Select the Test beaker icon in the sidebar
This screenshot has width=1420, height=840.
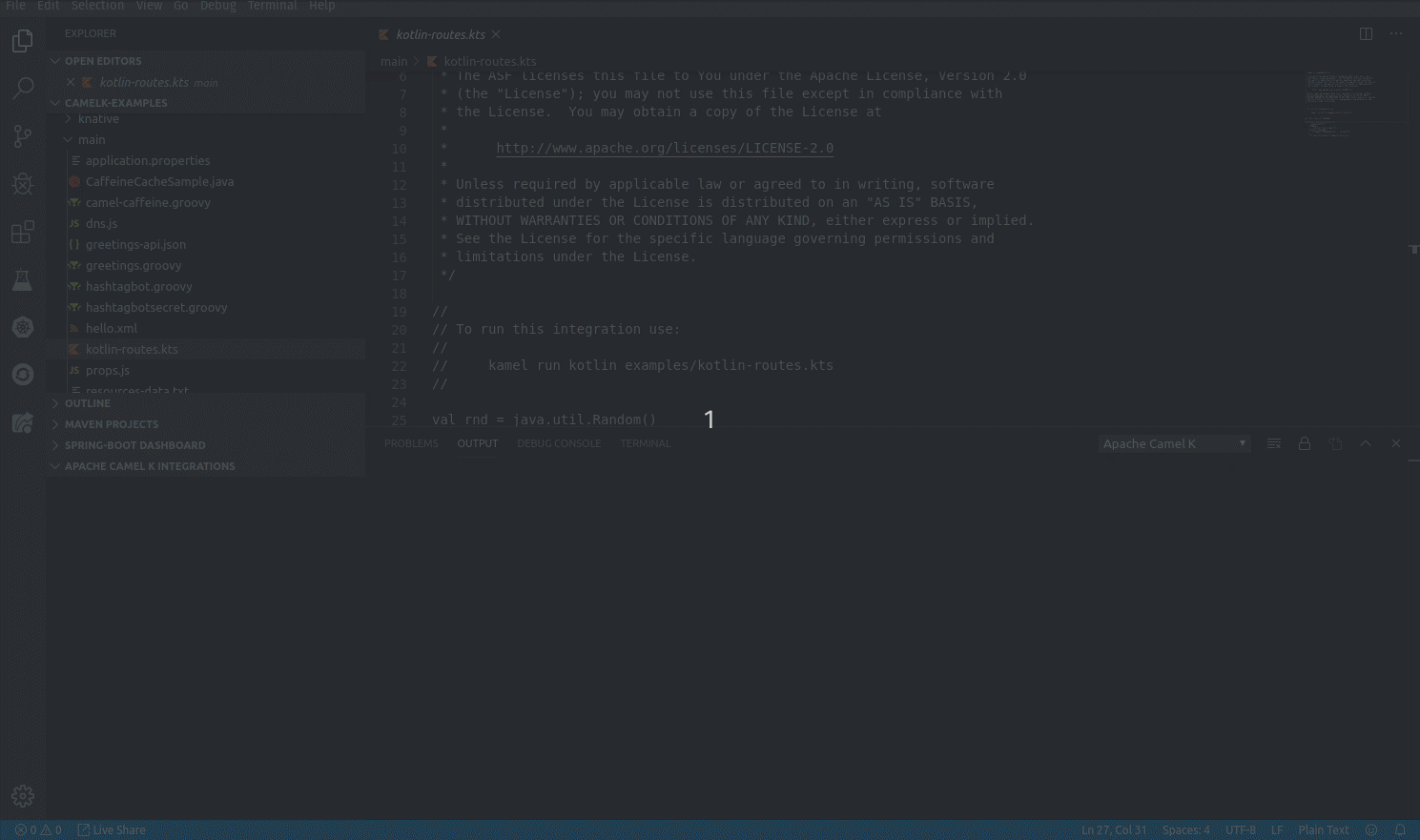[x=22, y=279]
